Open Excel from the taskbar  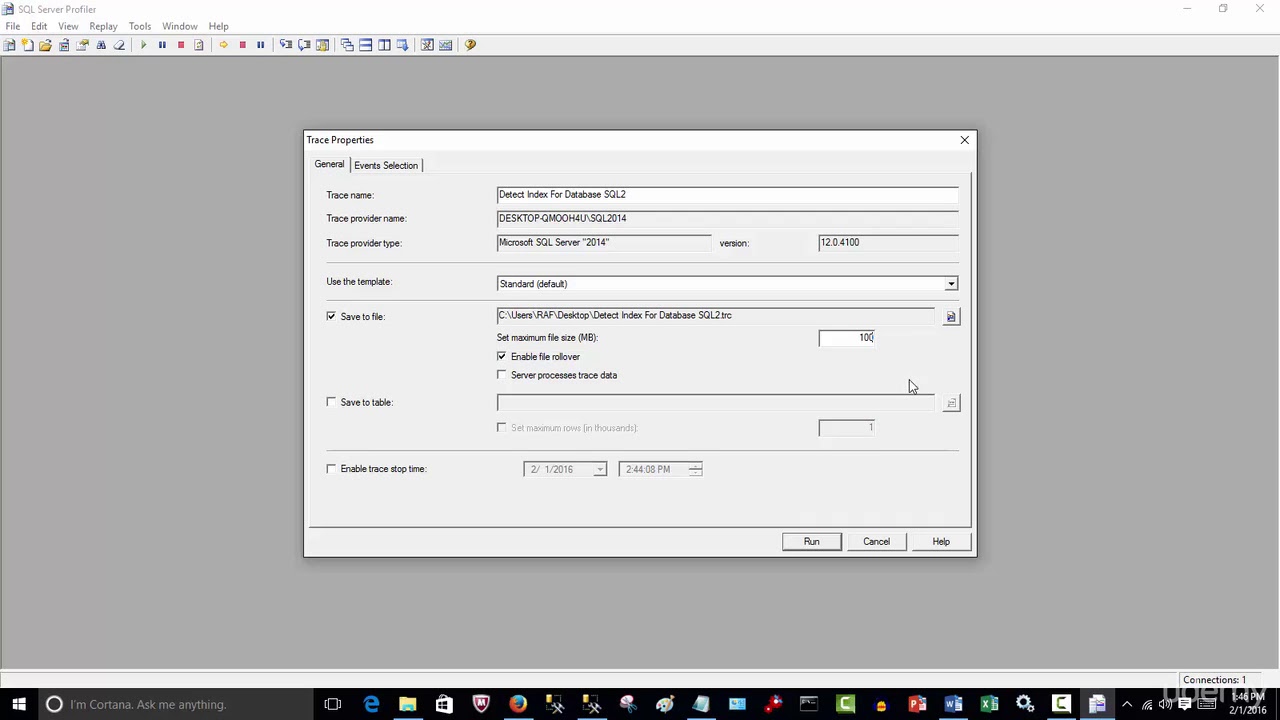(990, 704)
